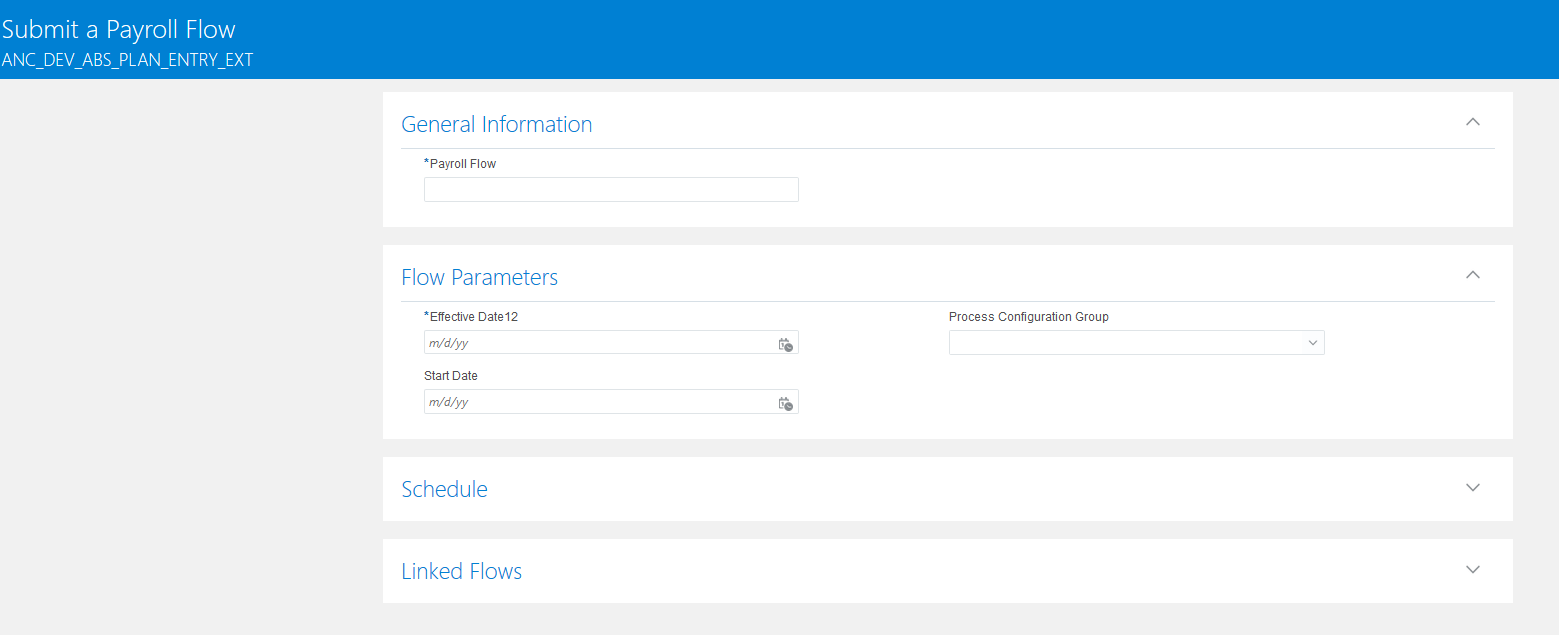Screen dimensions: 1559x635
Task: Click the General Information heading
Action: [497, 125]
